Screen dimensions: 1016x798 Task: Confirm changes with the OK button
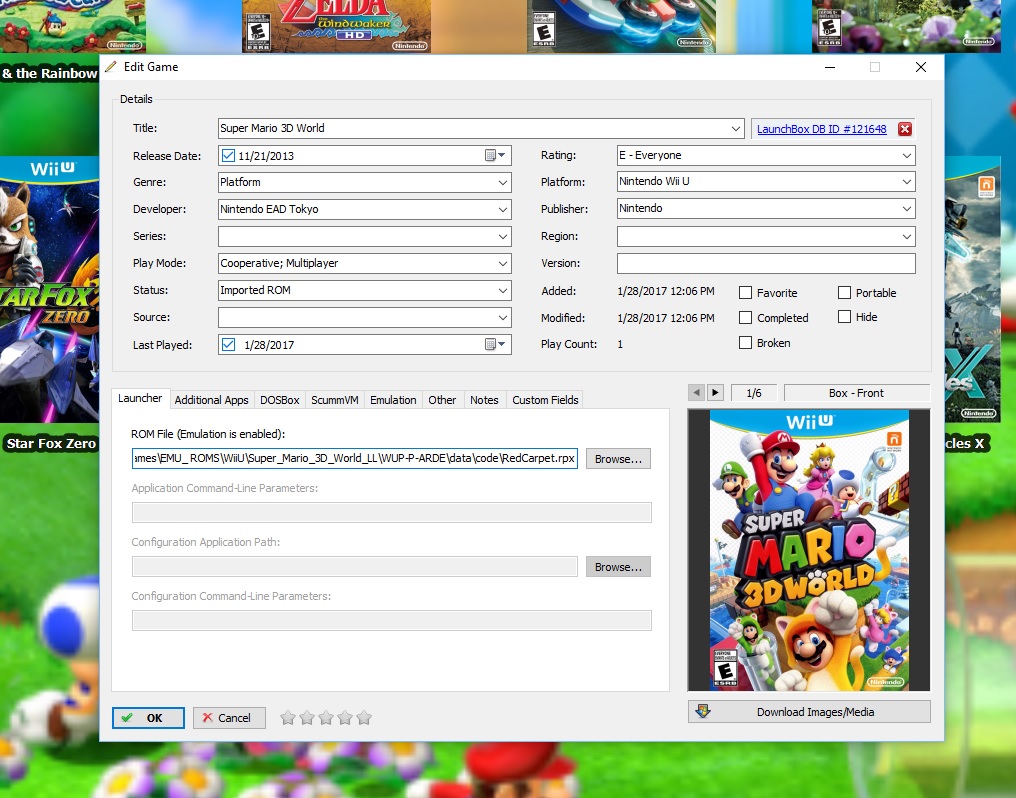(x=148, y=718)
